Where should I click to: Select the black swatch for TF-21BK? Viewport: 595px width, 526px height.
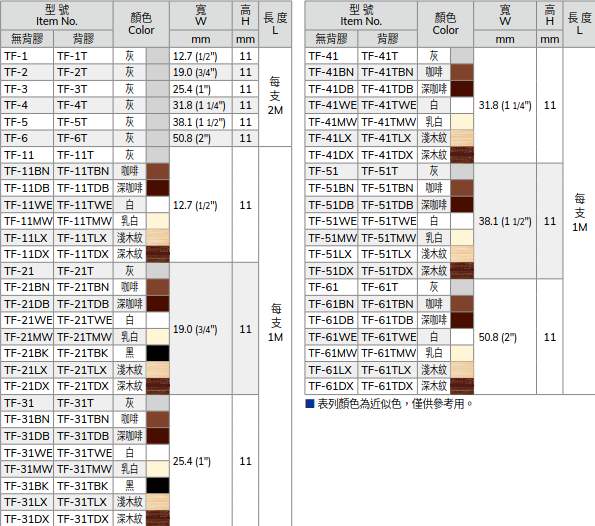point(158,353)
